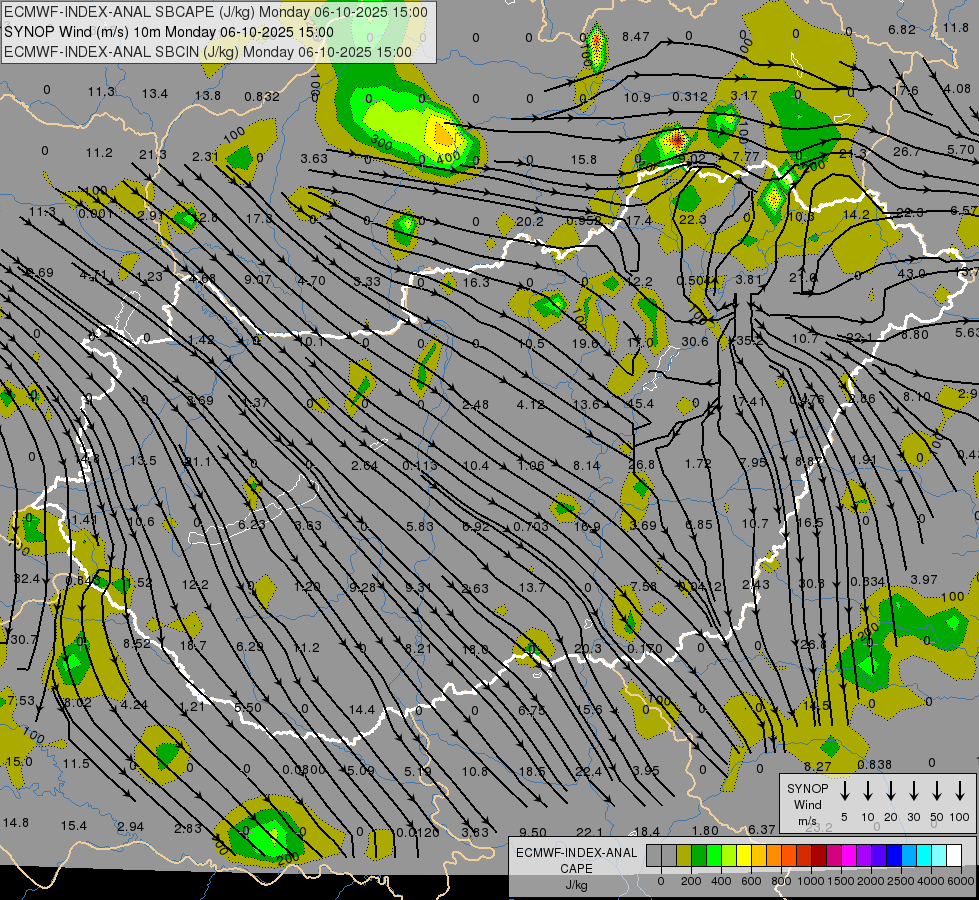This screenshot has width=979, height=900.
Task: Click the olive CAPE legend swatch
Action: point(685,856)
